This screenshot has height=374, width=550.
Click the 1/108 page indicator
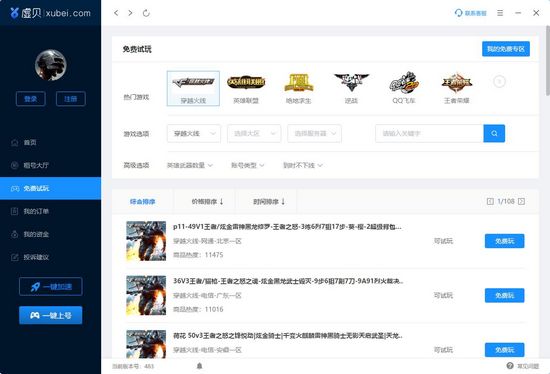click(x=506, y=201)
